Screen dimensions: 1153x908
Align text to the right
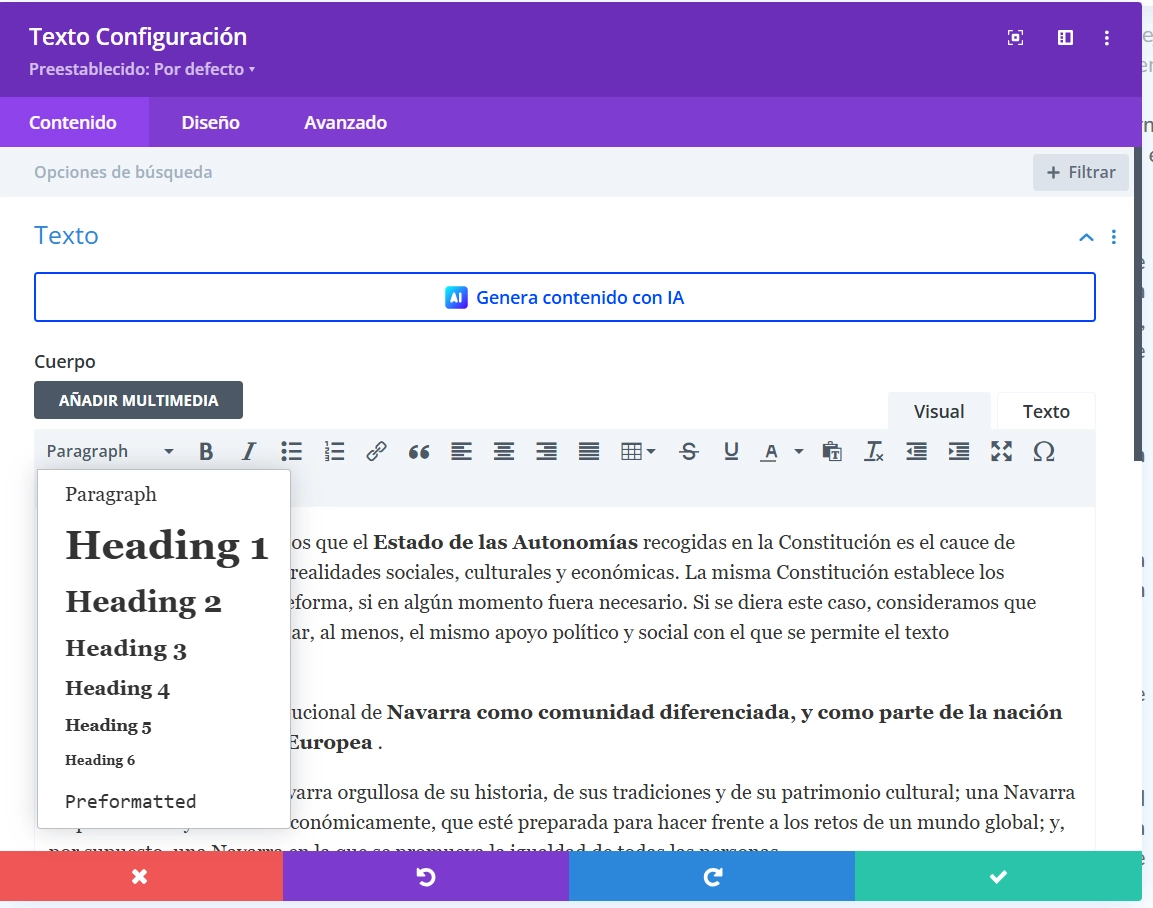point(546,451)
